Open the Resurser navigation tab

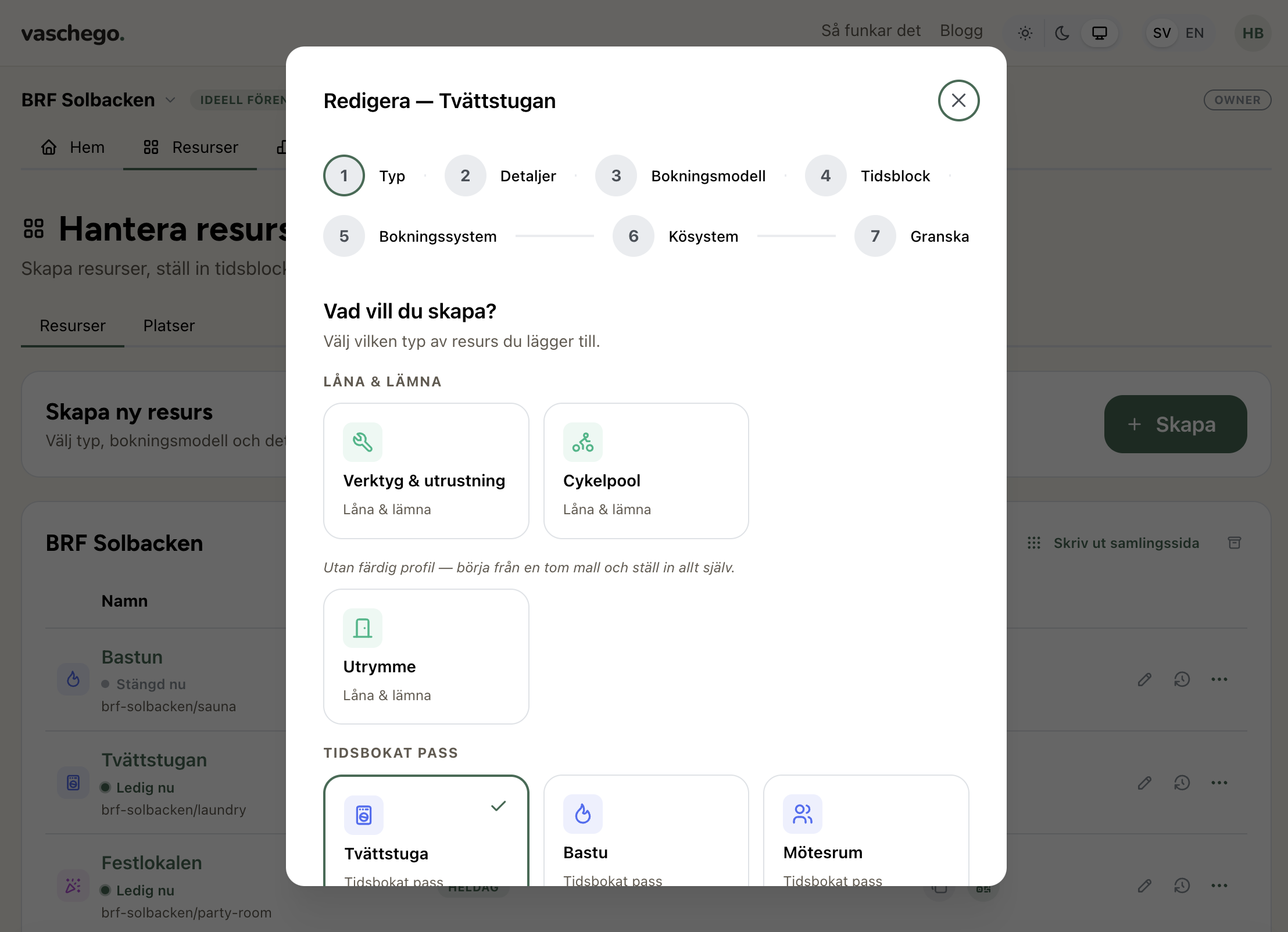(191, 148)
